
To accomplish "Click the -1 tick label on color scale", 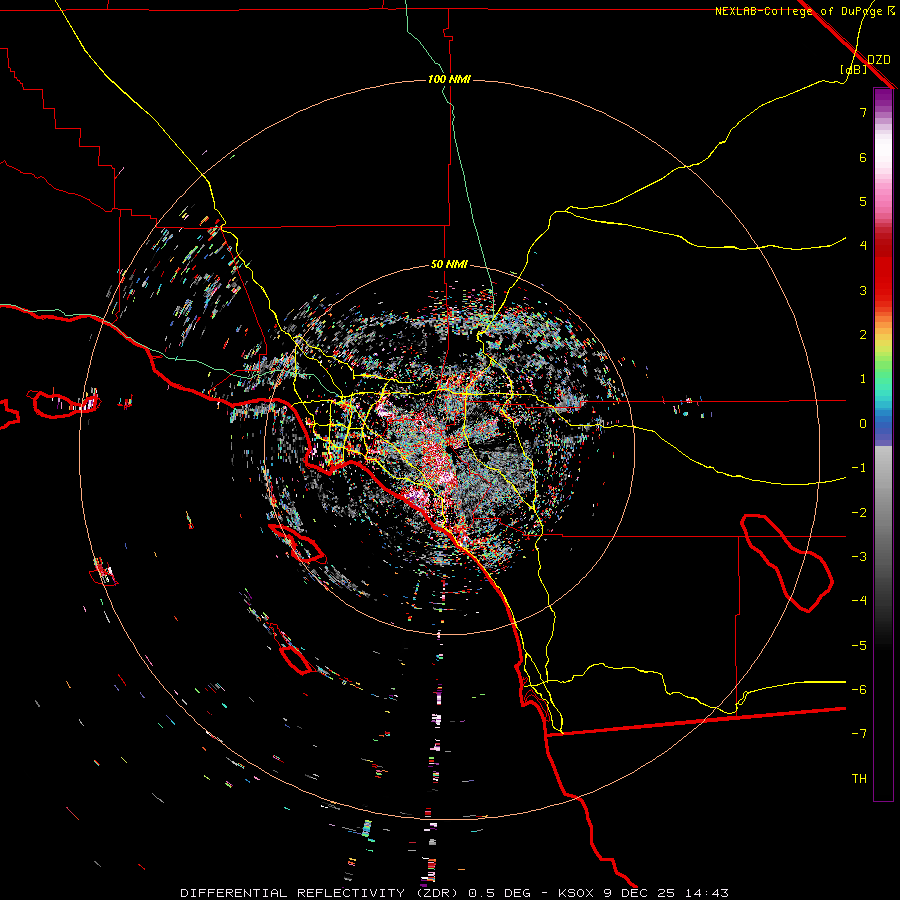I will [859, 468].
